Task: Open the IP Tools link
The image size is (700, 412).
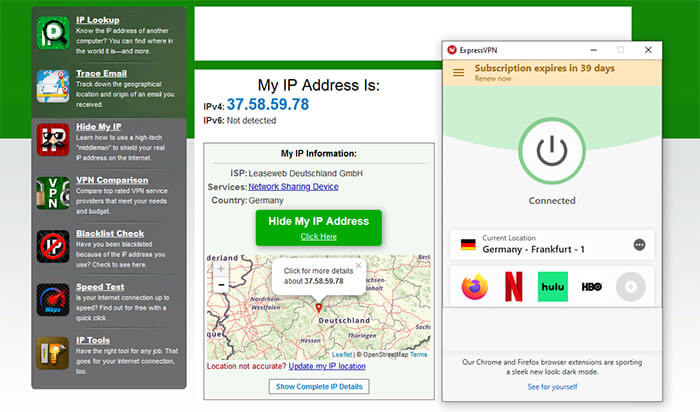Action: click(x=92, y=340)
